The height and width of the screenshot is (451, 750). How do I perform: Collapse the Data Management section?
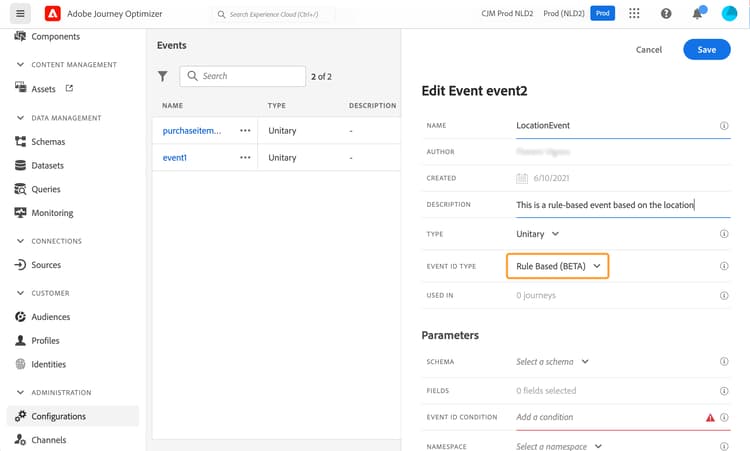point(22,118)
